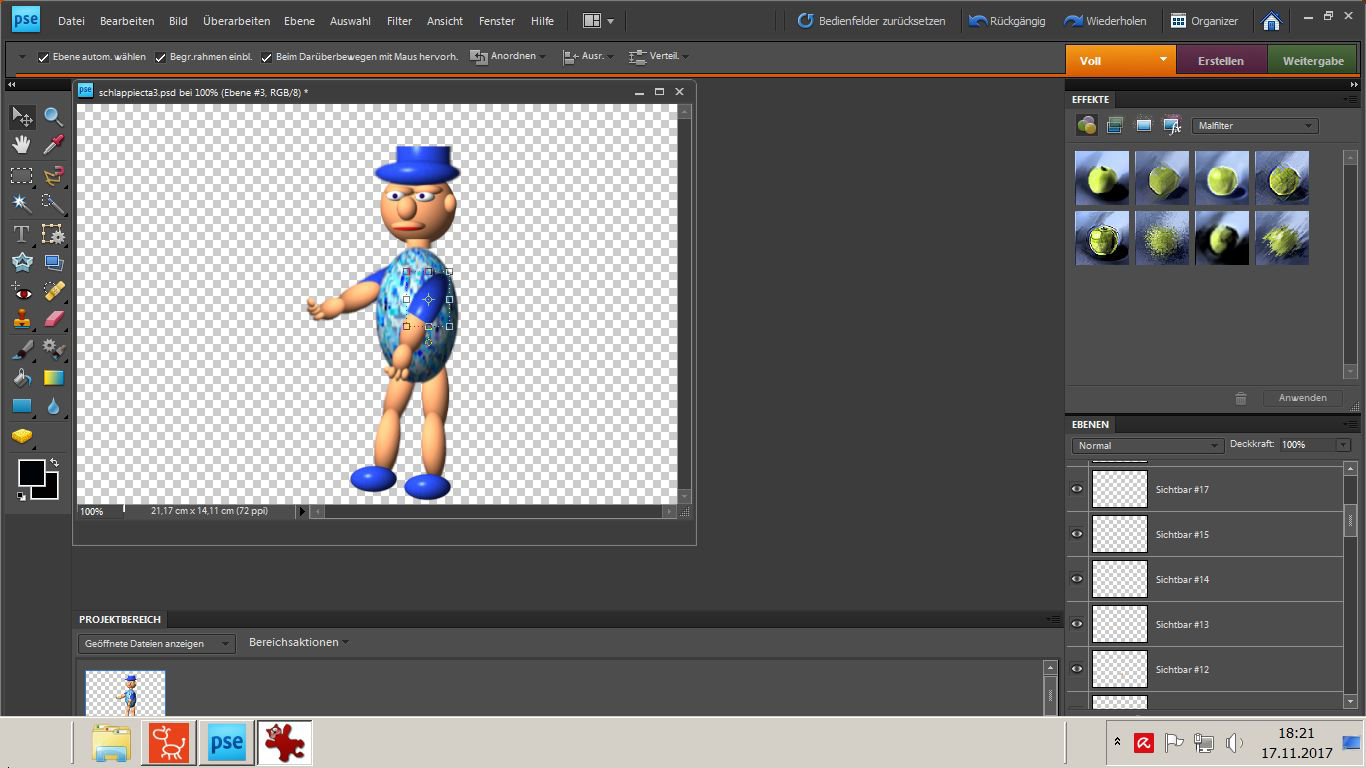Hide layer Sichtbar #14
The width and height of the screenshot is (1366, 768).
[x=1077, y=579]
